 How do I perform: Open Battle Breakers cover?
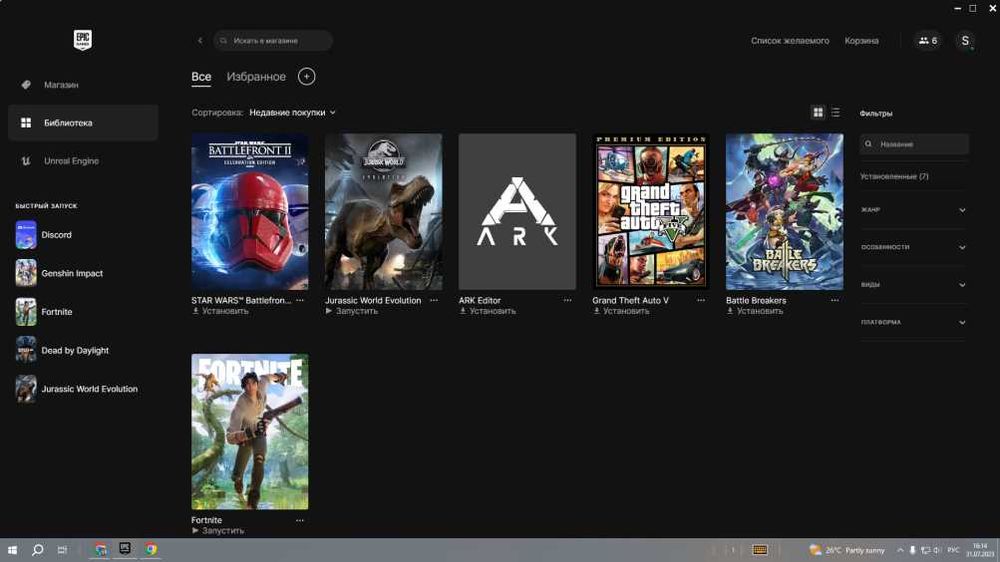(x=784, y=212)
